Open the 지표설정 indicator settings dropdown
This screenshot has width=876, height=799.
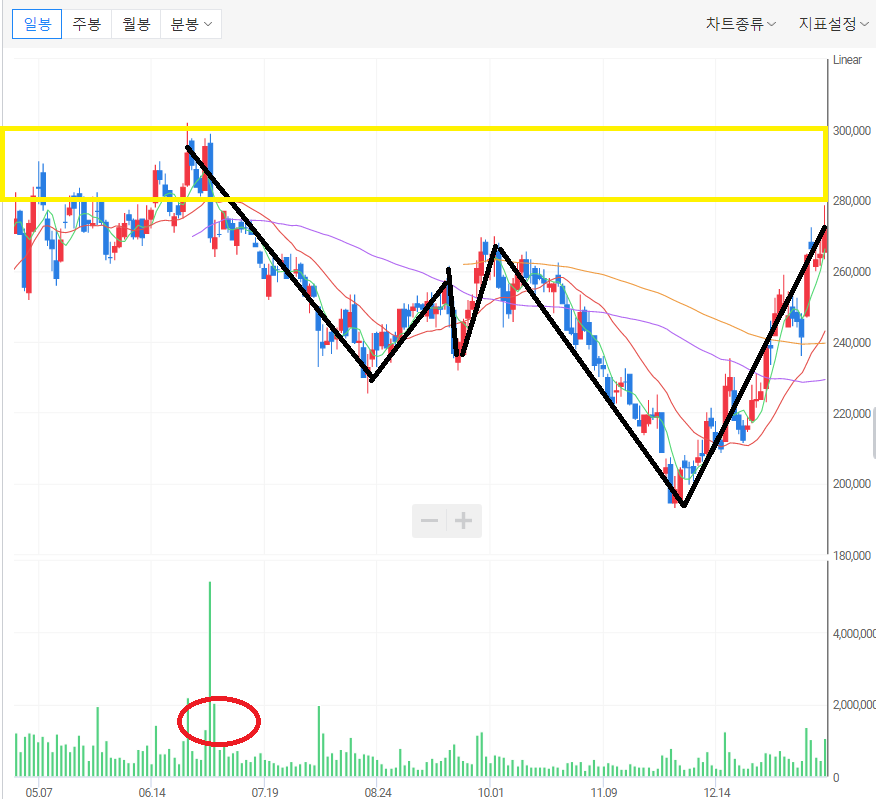(x=834, y=24)
